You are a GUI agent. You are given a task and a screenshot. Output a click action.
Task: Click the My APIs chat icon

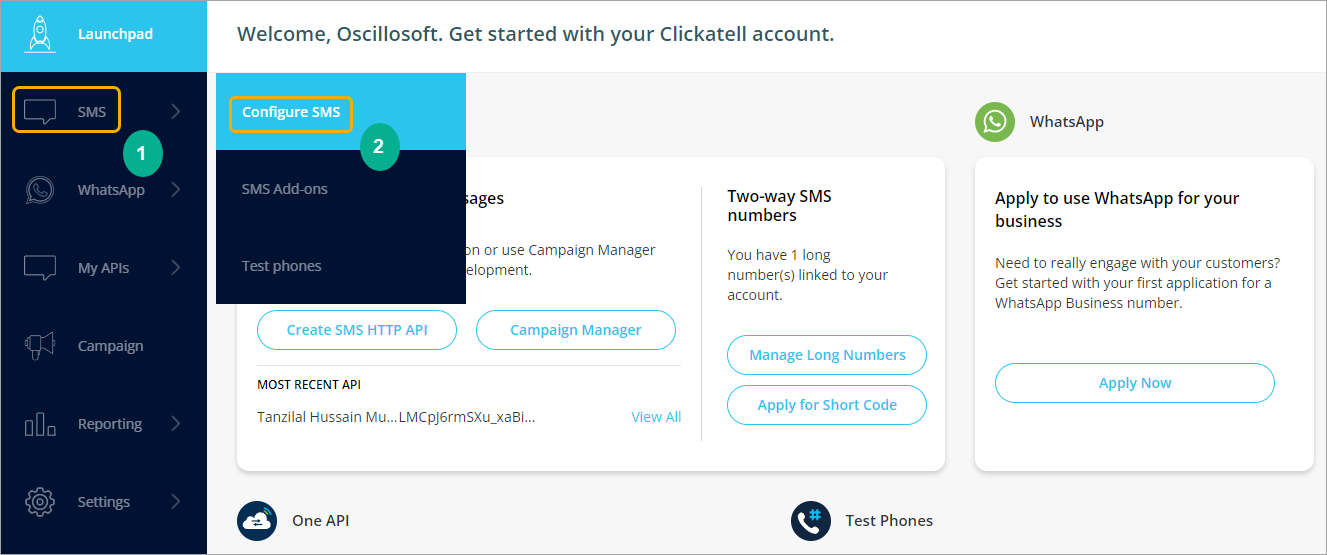40,268
